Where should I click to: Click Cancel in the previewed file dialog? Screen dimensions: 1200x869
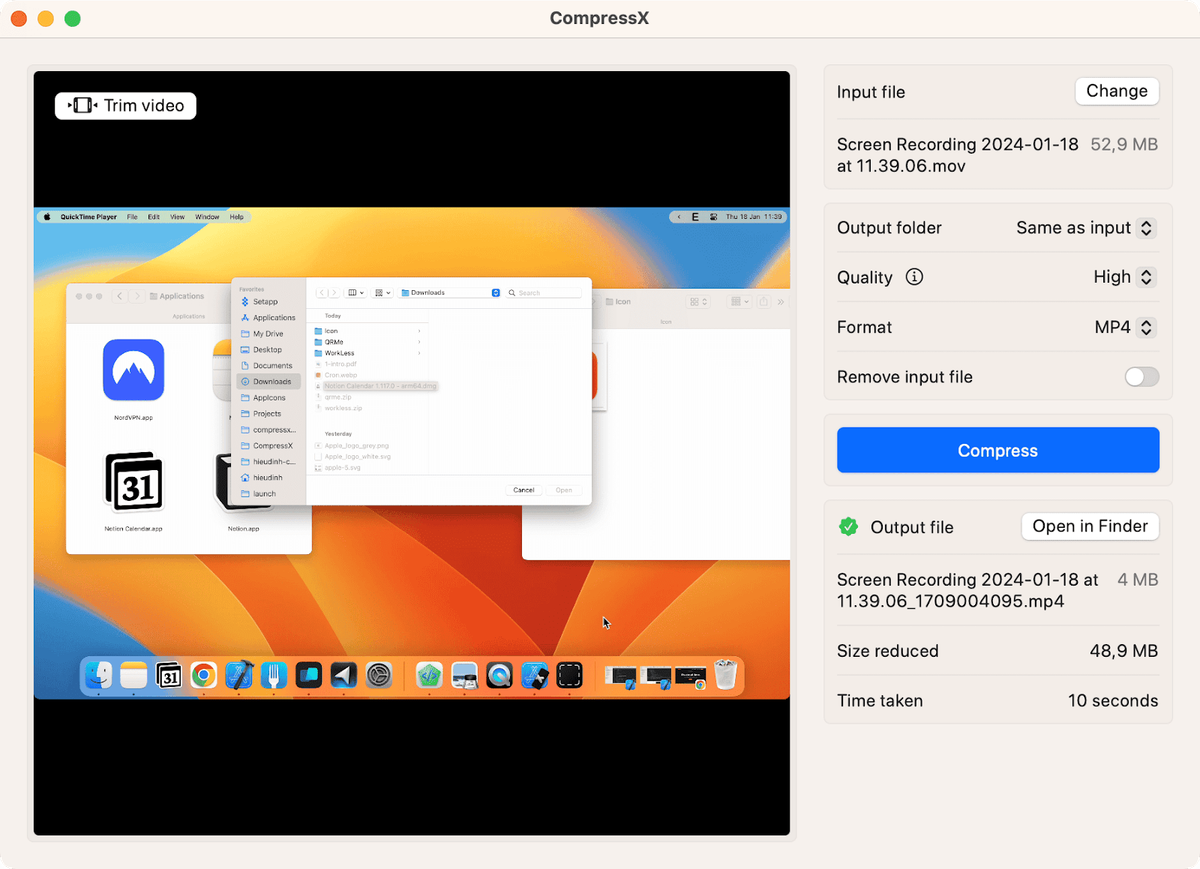(x=524, y=490)
